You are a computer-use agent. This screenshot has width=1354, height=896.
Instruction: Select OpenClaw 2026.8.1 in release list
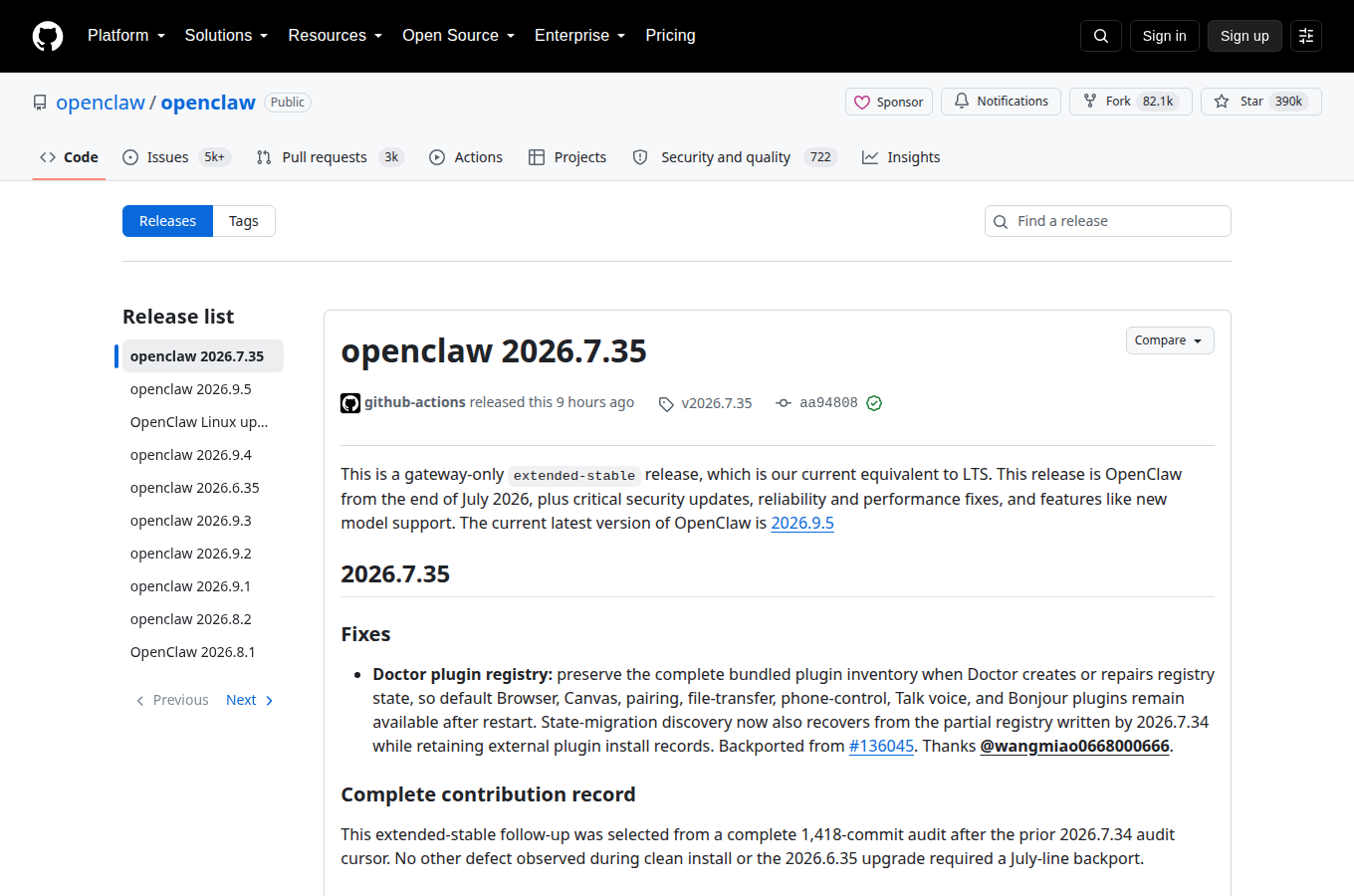click(203, 652)
